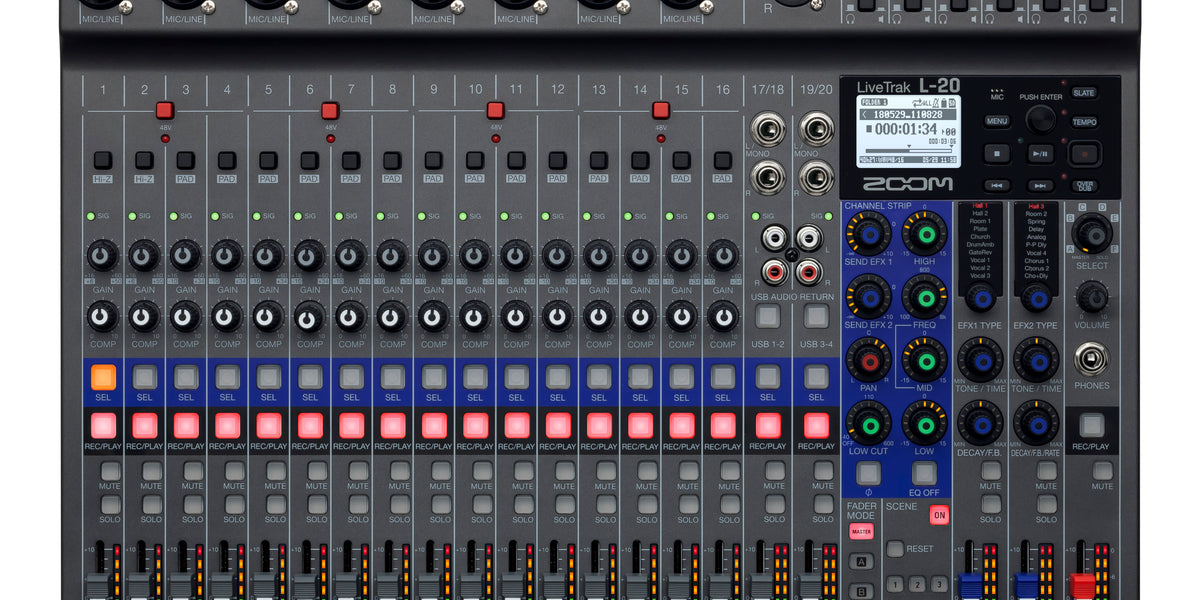Viewport: 1200px width, 600px height.
Task: Toggle the Hi-Z switch on channel 1
Action: [103, 160]
